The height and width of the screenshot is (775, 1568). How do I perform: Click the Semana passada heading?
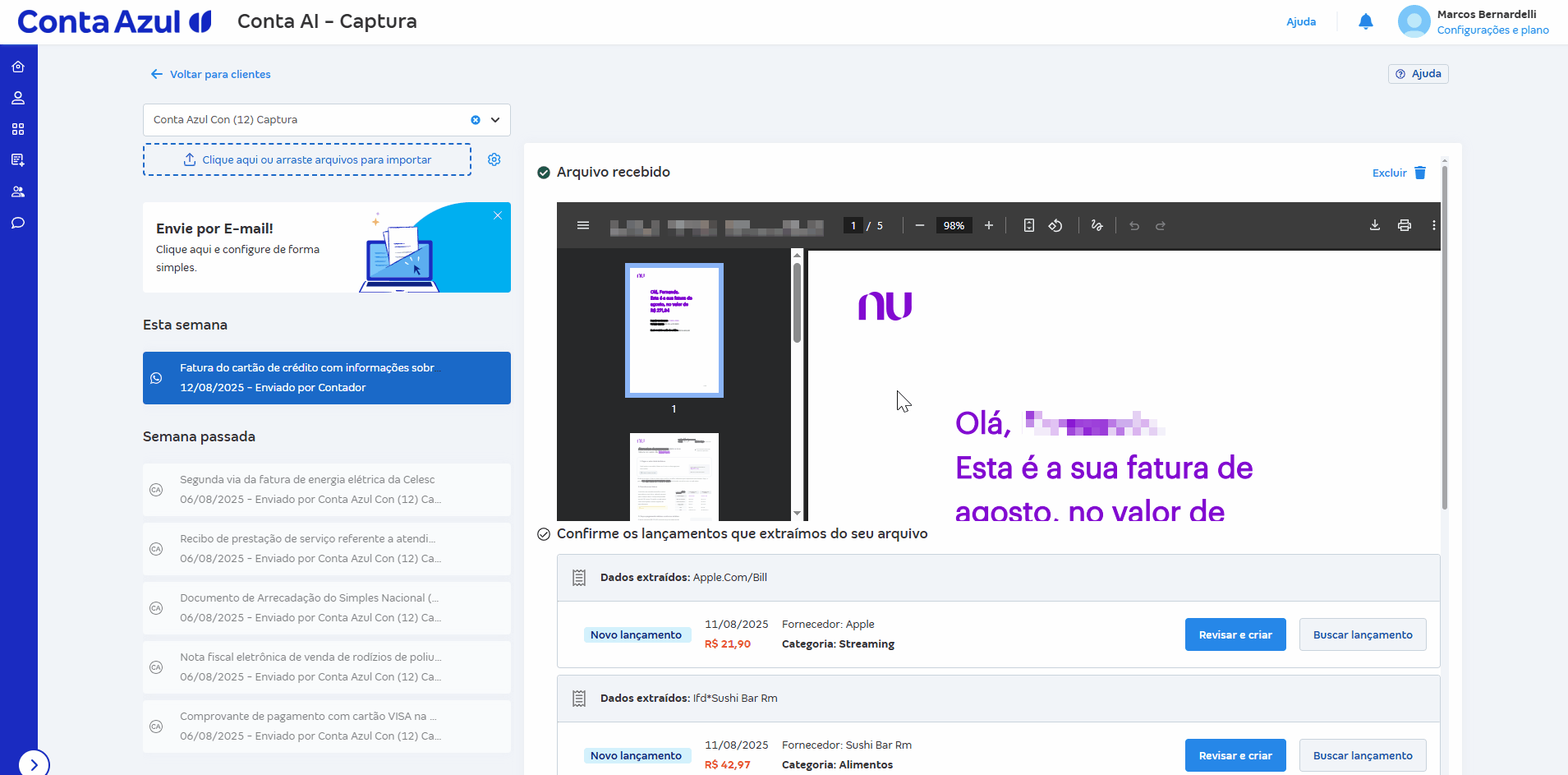[199, 436]
